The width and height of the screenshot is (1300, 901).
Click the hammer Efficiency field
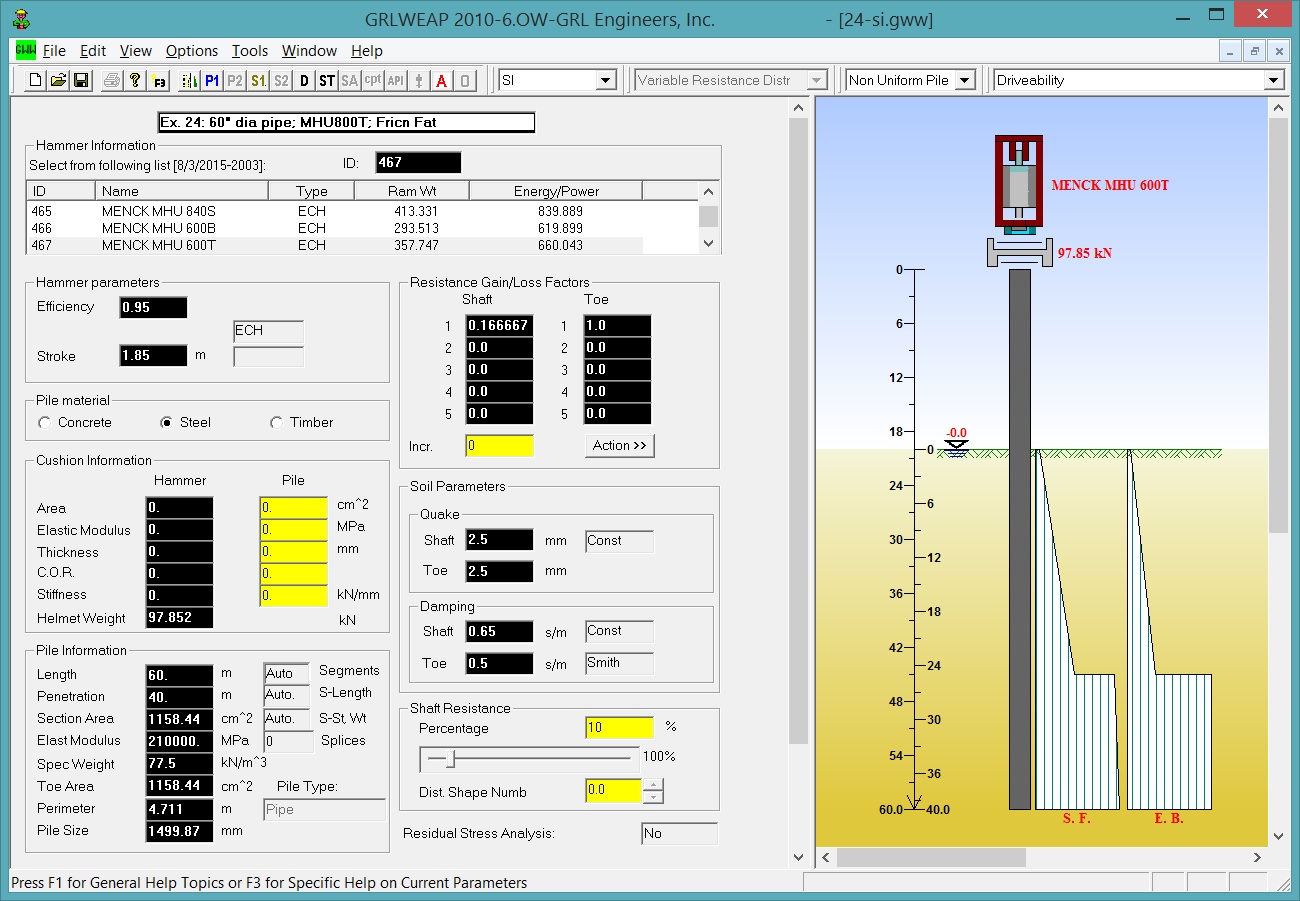pyautogui.click(x=153, y=308)
